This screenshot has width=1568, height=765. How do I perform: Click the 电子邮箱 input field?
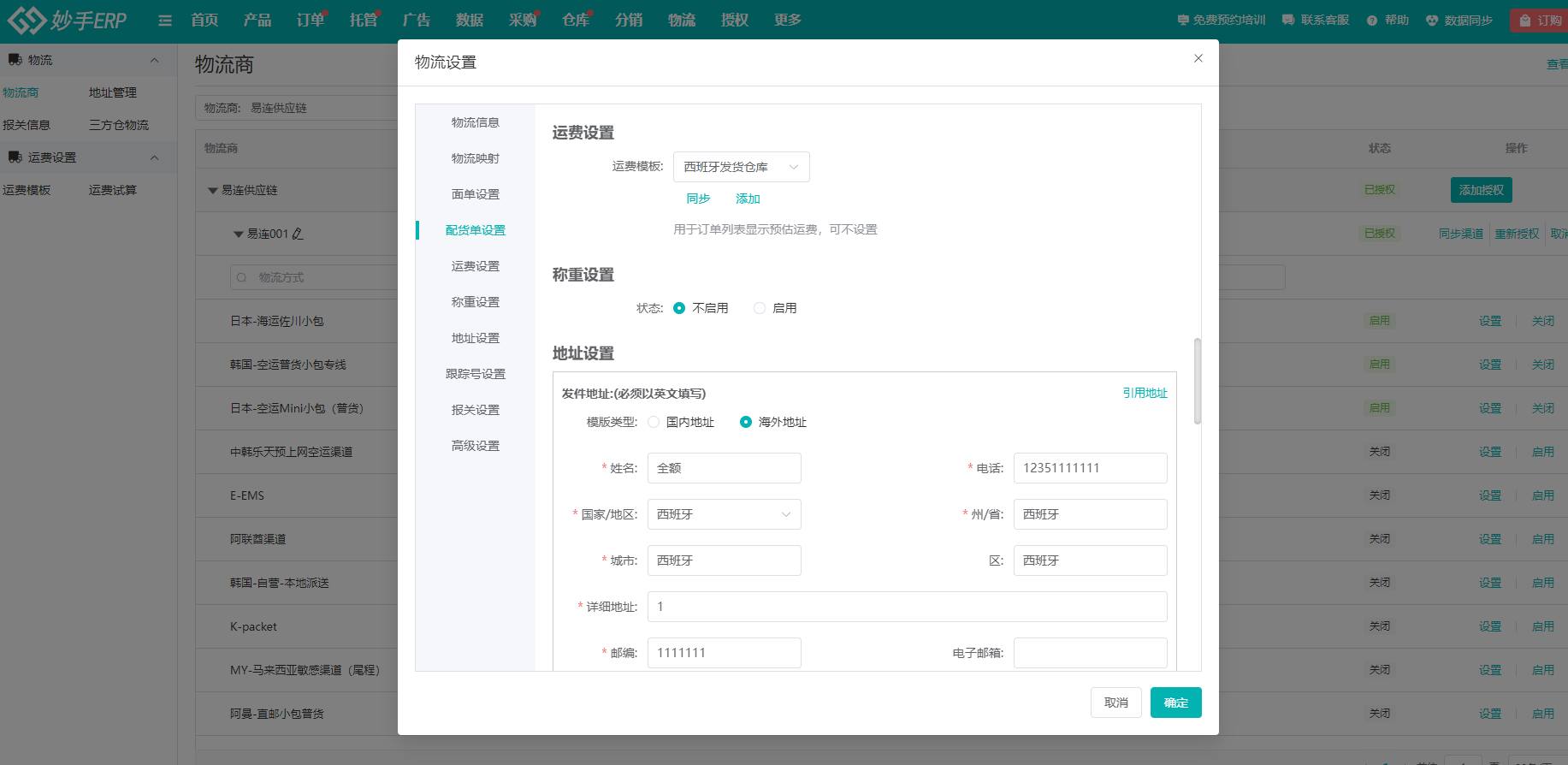[1091, 653]
